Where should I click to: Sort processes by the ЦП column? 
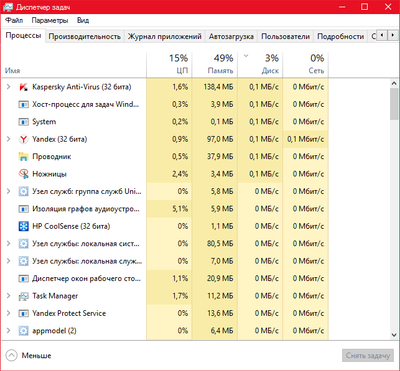(x=169, y=65)
